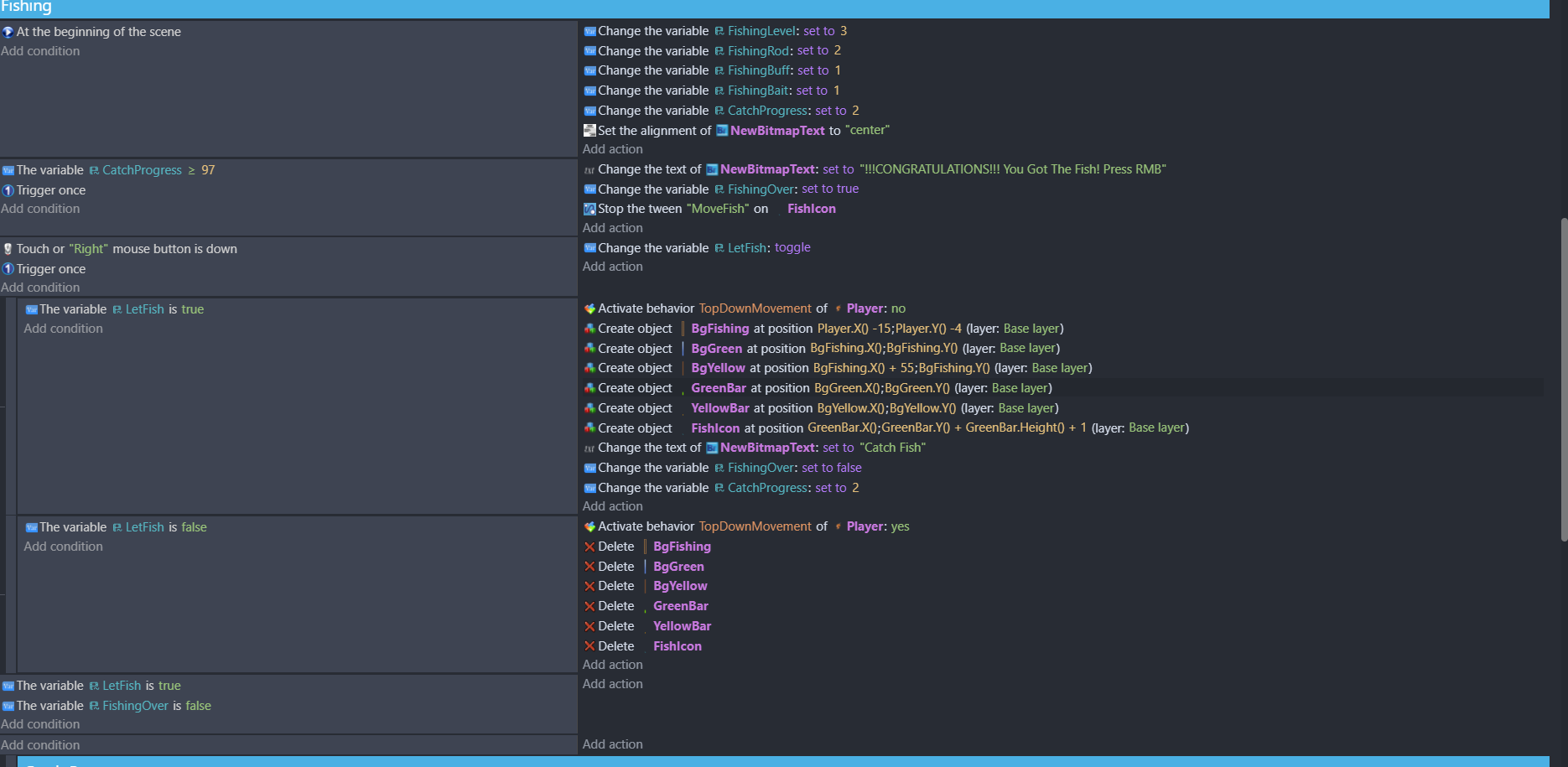Image resolution: width=1568 pixels, height=767 pixels.
Task: Click the tween icon beside Stop the tween MoveFish
Action: coord(589,209)
